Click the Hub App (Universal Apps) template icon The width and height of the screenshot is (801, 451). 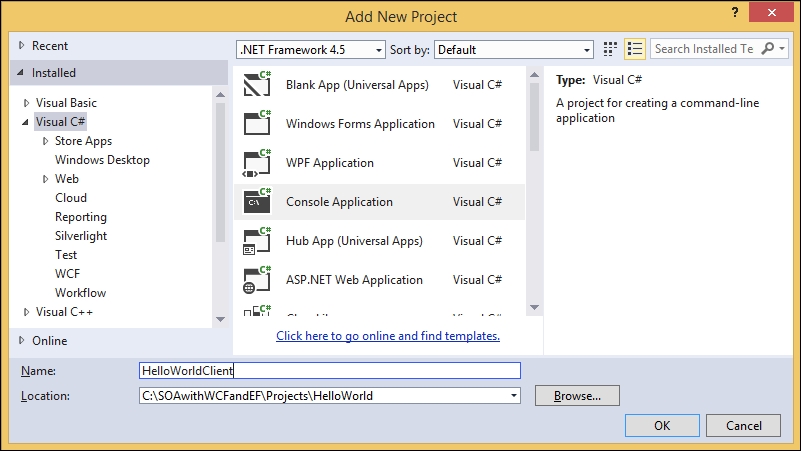257,241
